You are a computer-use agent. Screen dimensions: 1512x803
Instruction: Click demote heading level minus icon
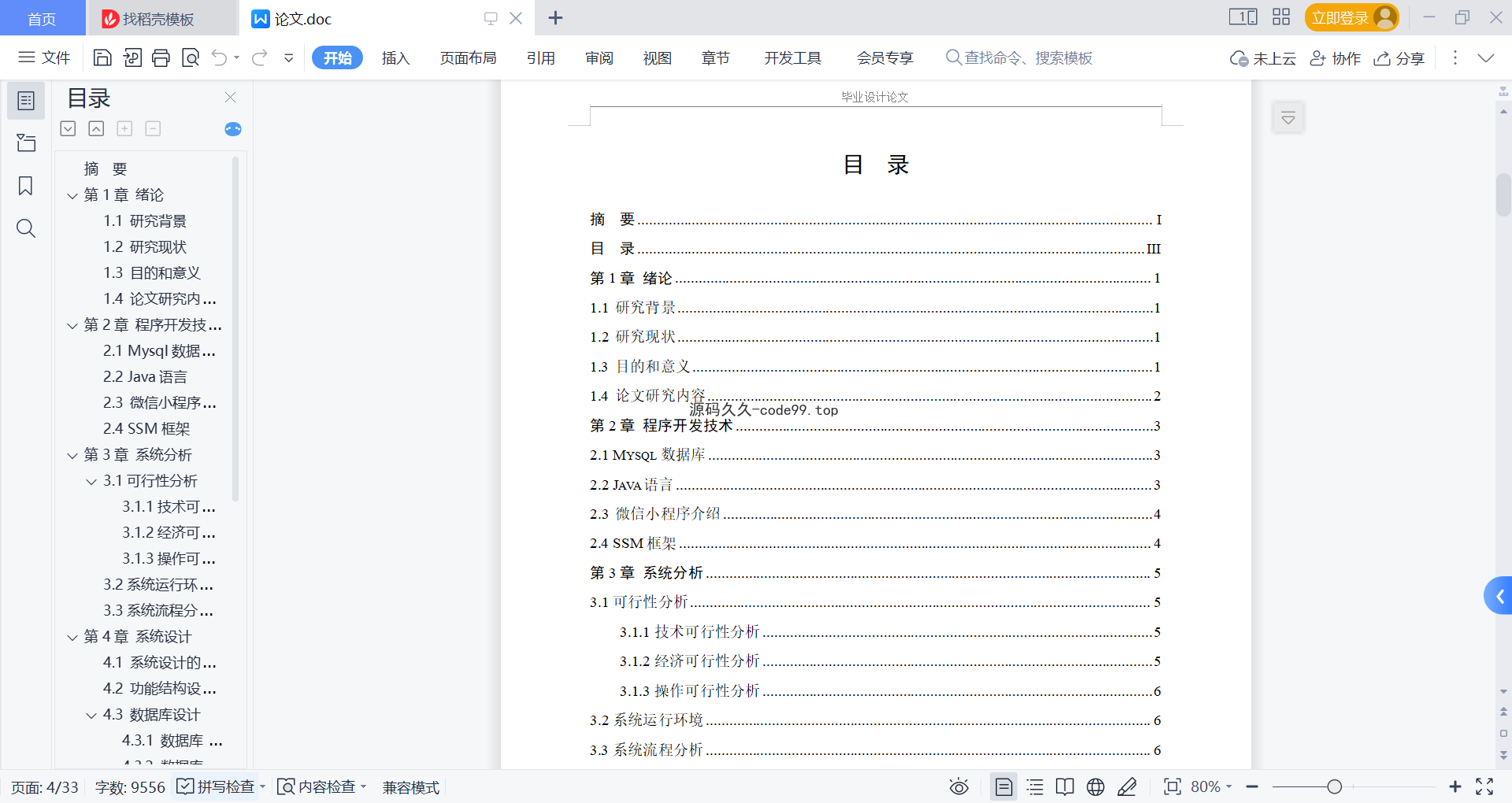153,128
